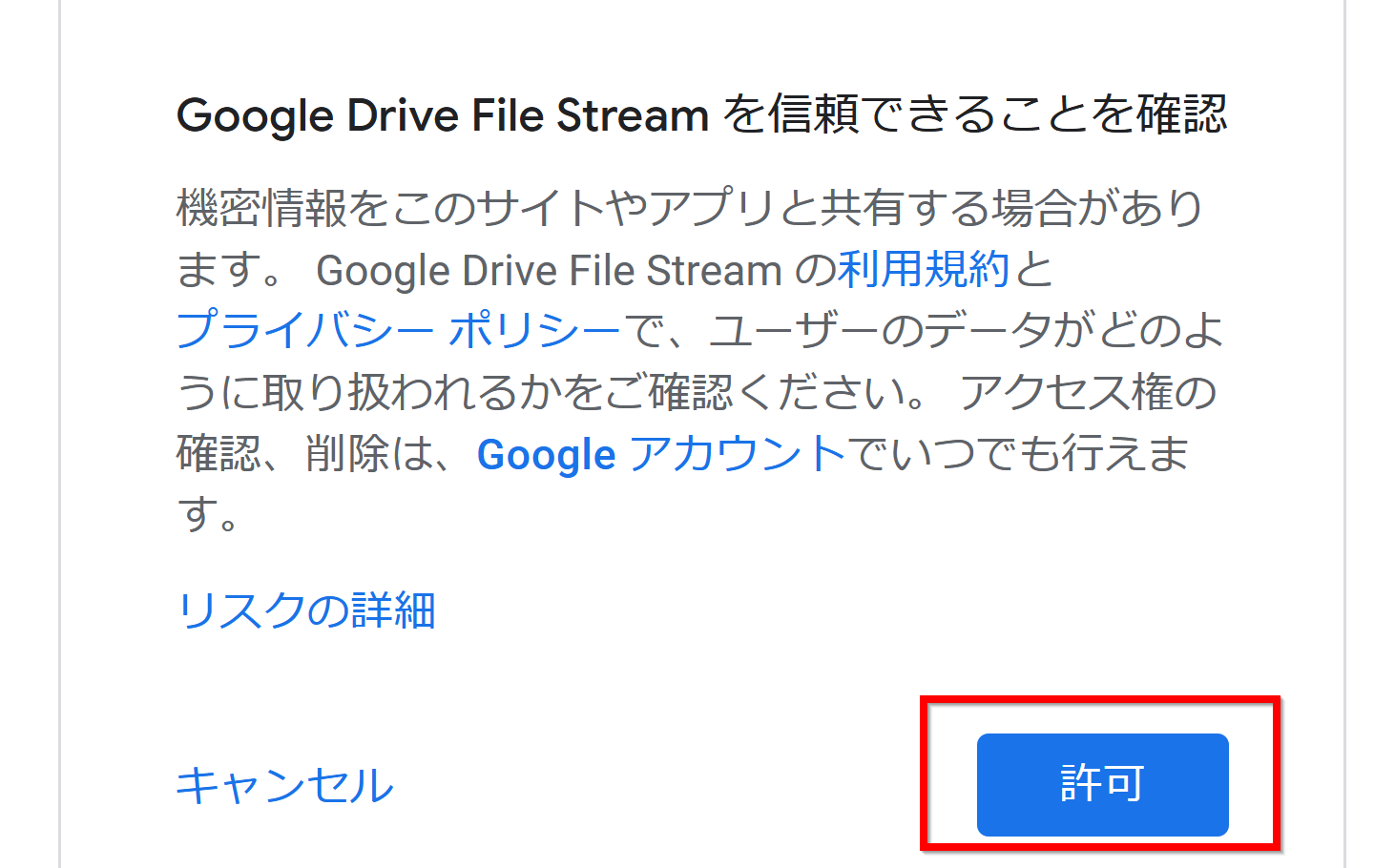Click the アクセス権の確認 sentence text
Screen dimensions: 1374x868
tap(1088, 393)
